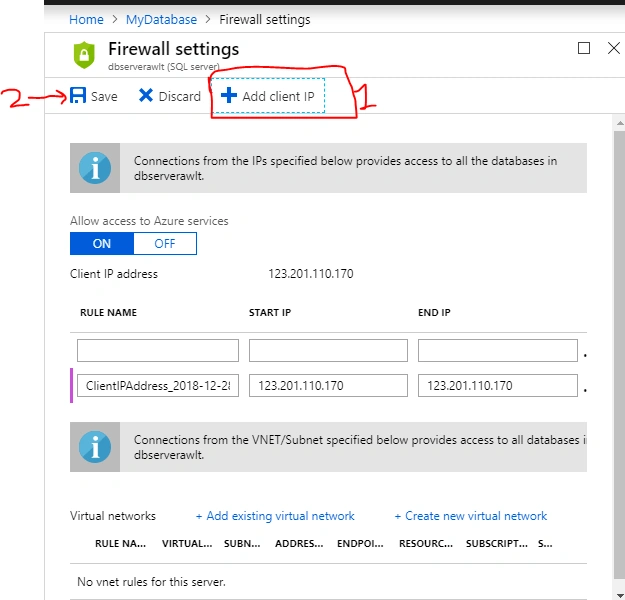Image resolution: width=625 pixels, height=600 pixels.
Task: Open options menu for the empty rule row
Action: point(585,355)
